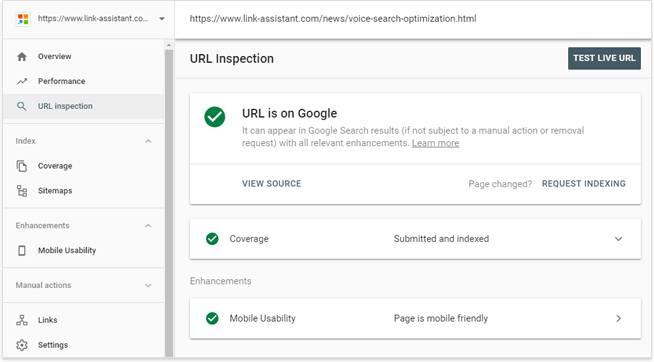Screen dimensions: 654x362
Task: Click the TEST LIVE URL button
Action: pyautogui.click(x=604, y=58)
